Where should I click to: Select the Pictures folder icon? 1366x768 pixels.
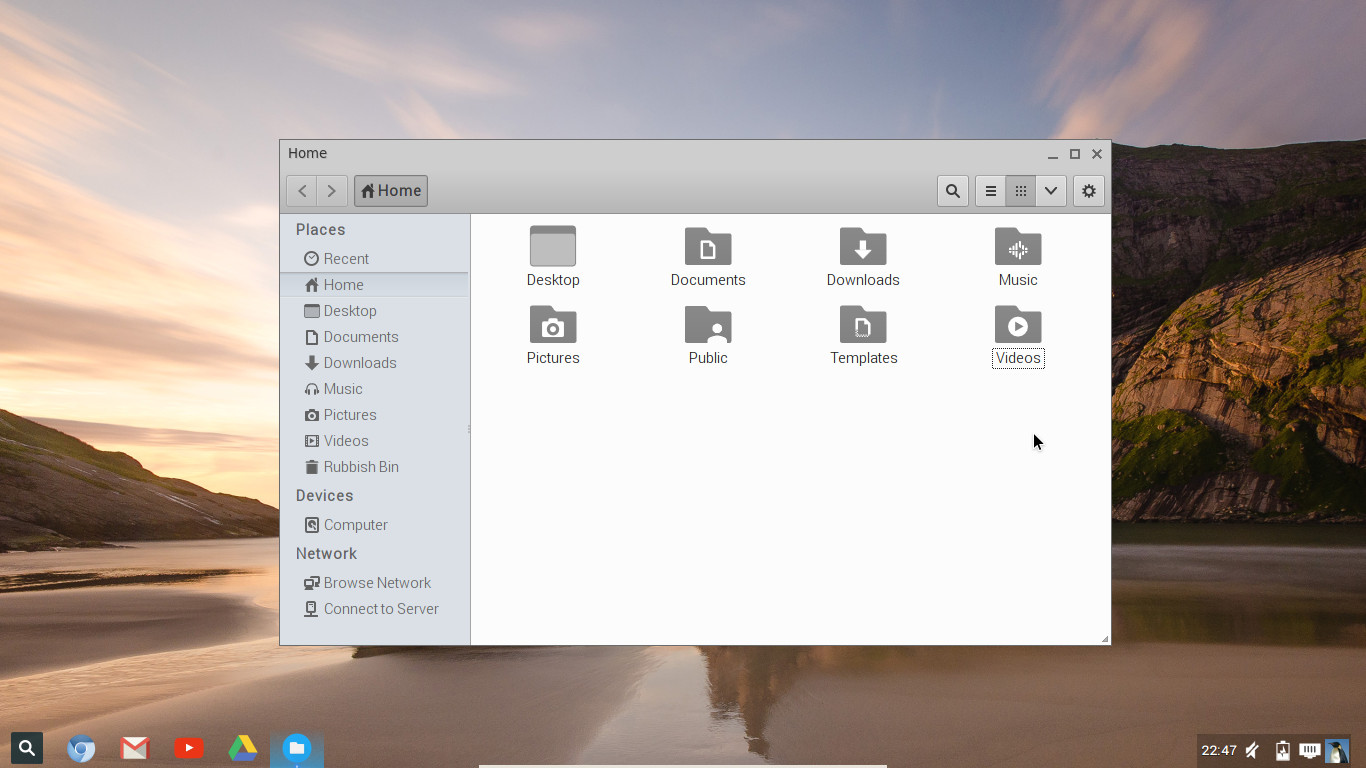point(553,324)
